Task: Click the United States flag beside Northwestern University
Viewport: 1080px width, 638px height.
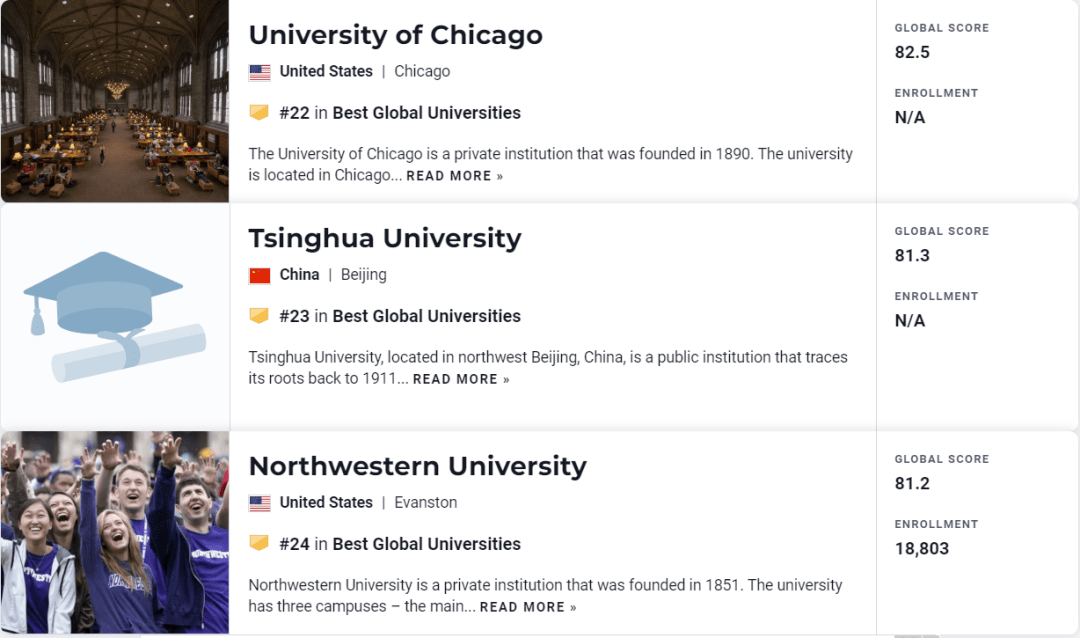Action: 259,502
